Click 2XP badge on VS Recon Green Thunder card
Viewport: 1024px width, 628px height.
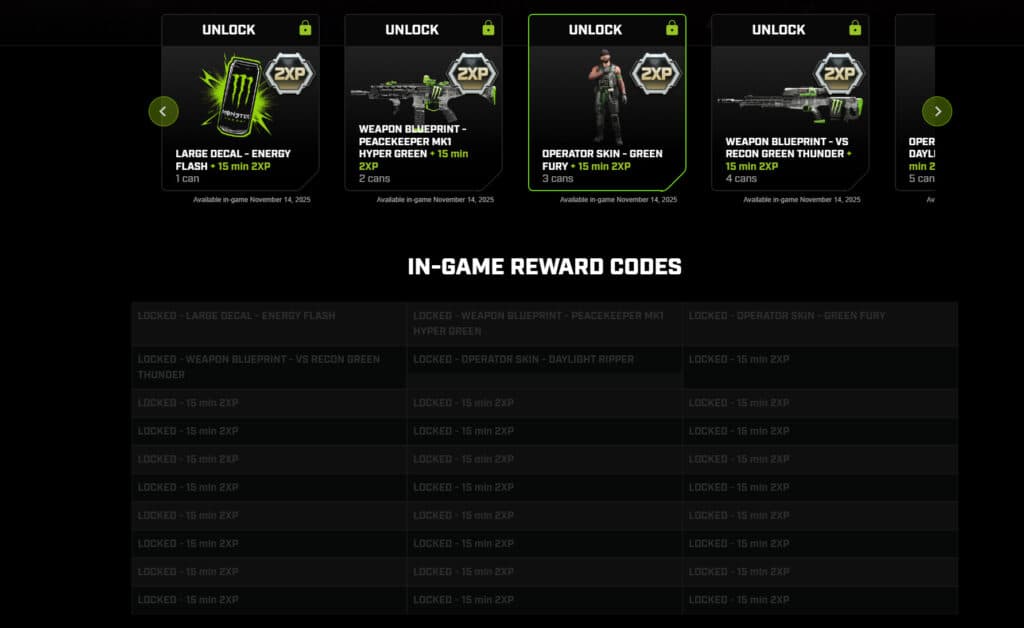[839, 74]
